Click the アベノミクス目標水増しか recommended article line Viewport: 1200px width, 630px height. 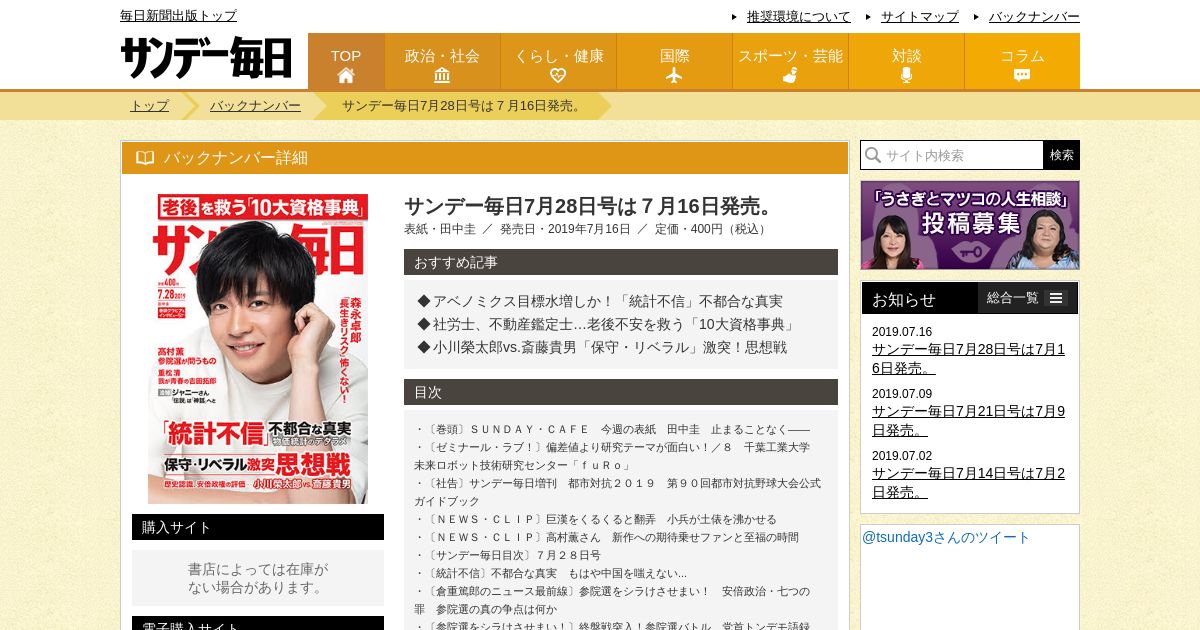(600, 301)
